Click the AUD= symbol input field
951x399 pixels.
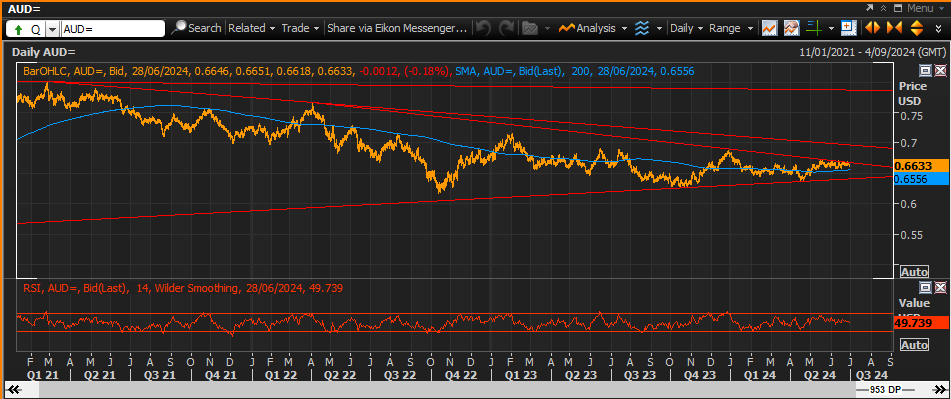113,28
